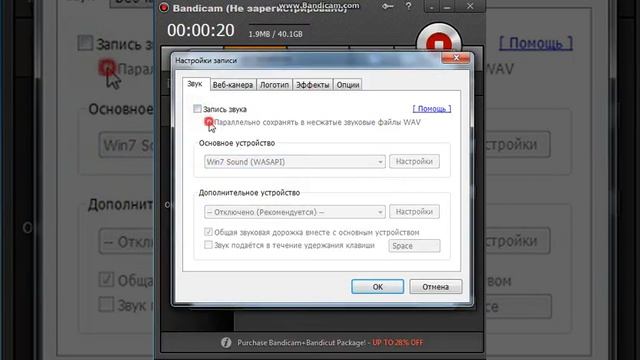The height and width of the screenshot is (360, 640).
Task: Open Bandicam help question mark icon
Action: 409,6
